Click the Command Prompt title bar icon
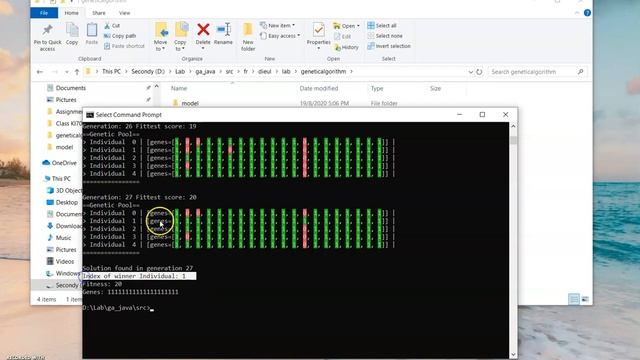 (x=90, y=115)
